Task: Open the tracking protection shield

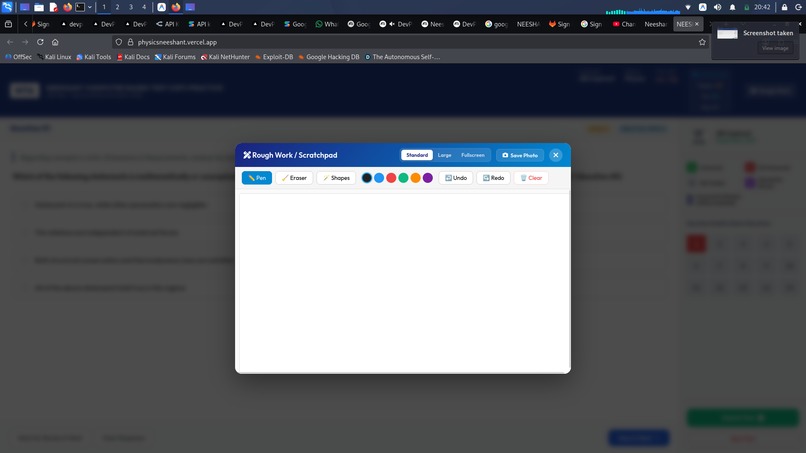Action: [119, 42]
